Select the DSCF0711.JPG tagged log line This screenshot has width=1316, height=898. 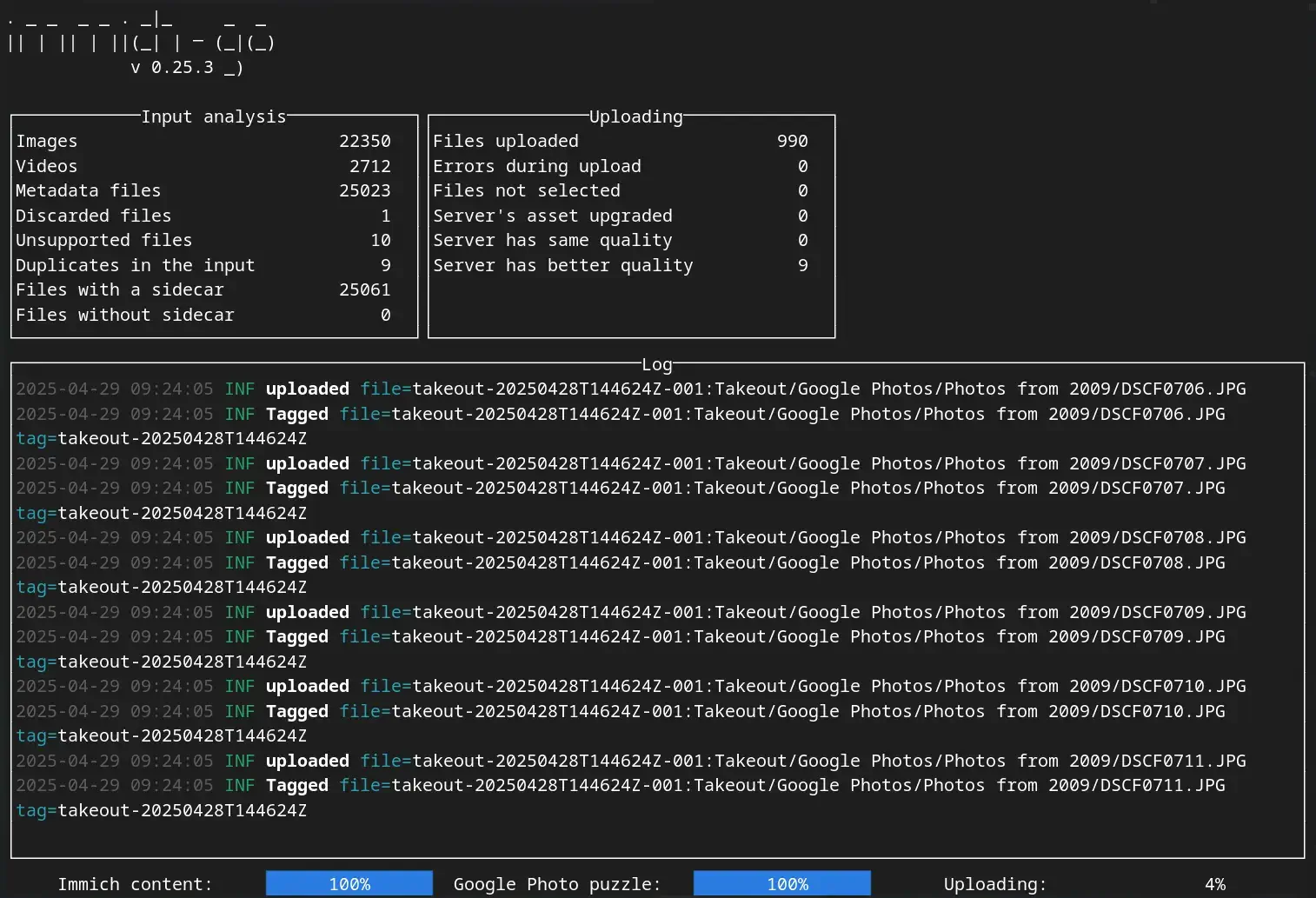click(620, 785)
